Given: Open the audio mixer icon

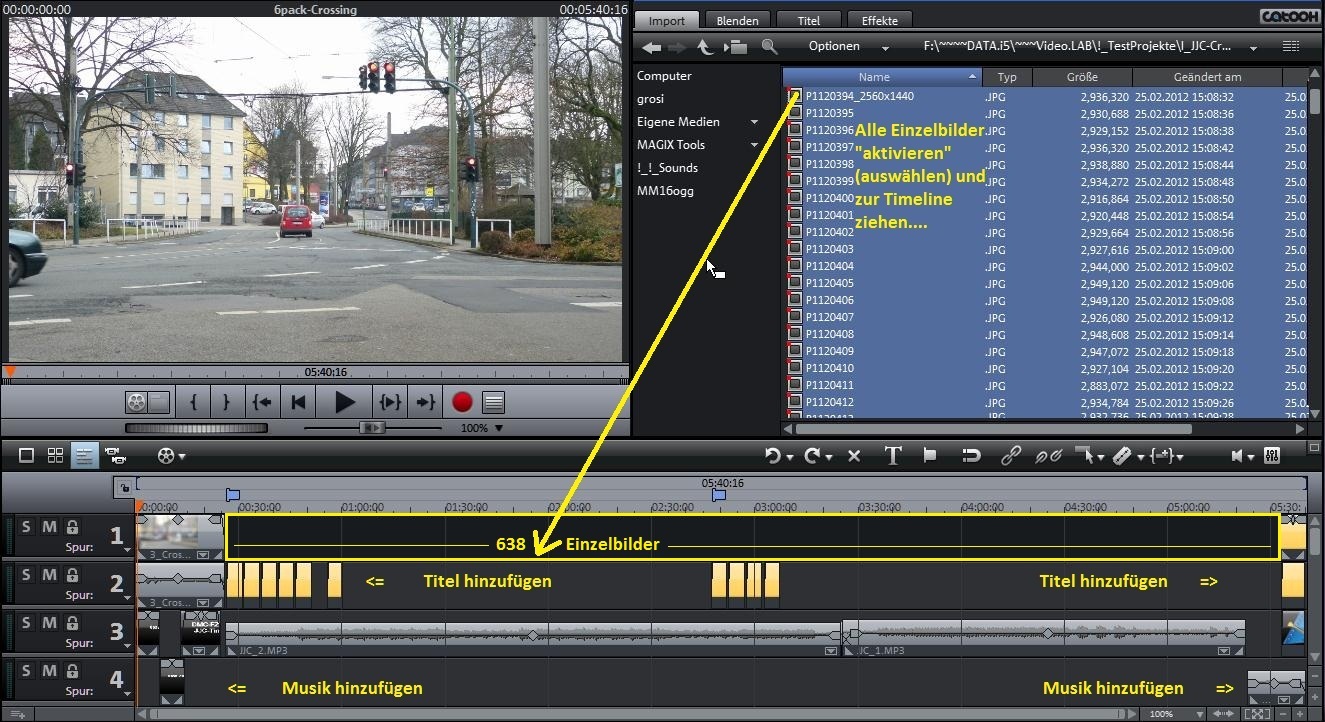Looking at the screenshot, I should [1272, 456].
